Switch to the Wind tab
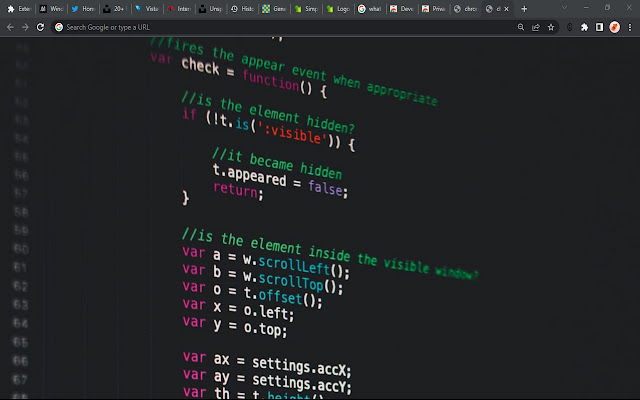The height and width of the screenshot is (400, 640). coord(51,9)
